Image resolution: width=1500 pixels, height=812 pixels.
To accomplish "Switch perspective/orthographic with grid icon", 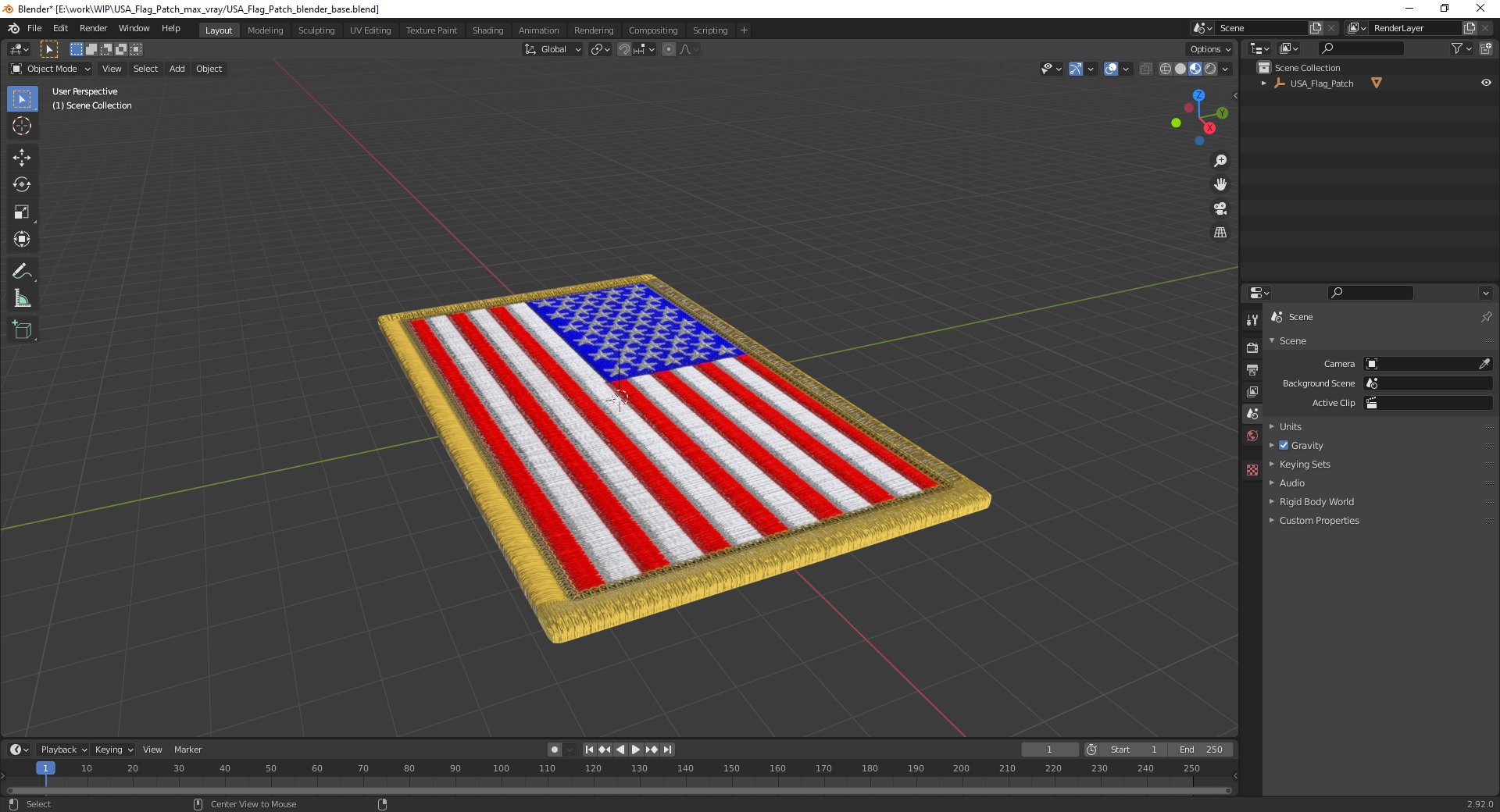I will (x=1220, y=233).
